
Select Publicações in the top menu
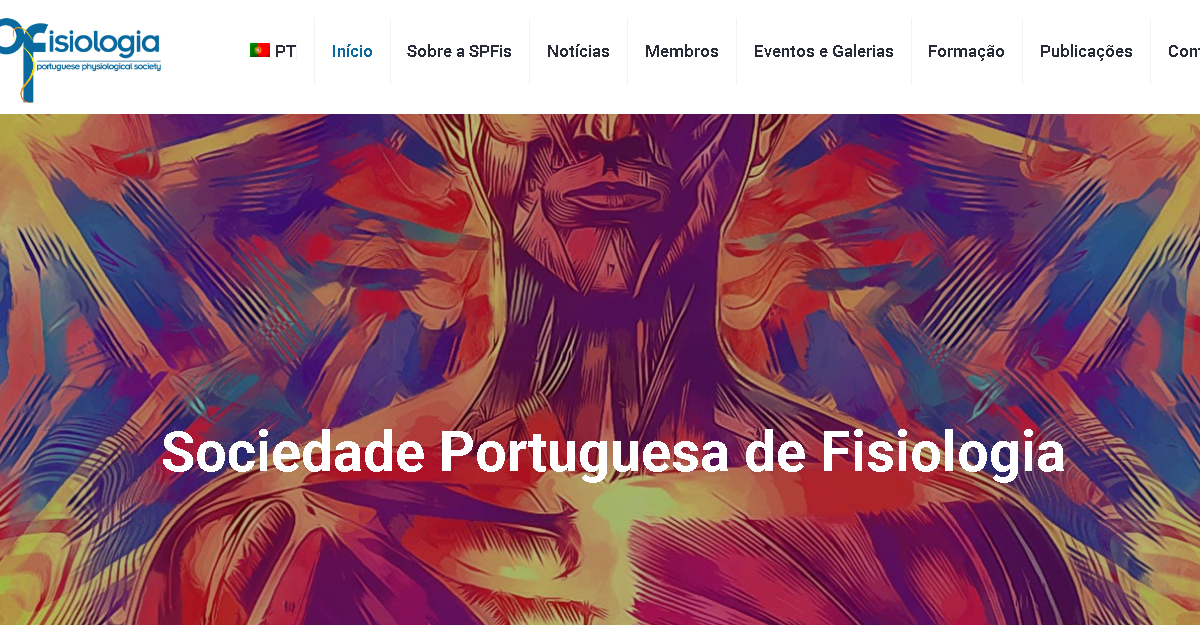point(1086,51)
